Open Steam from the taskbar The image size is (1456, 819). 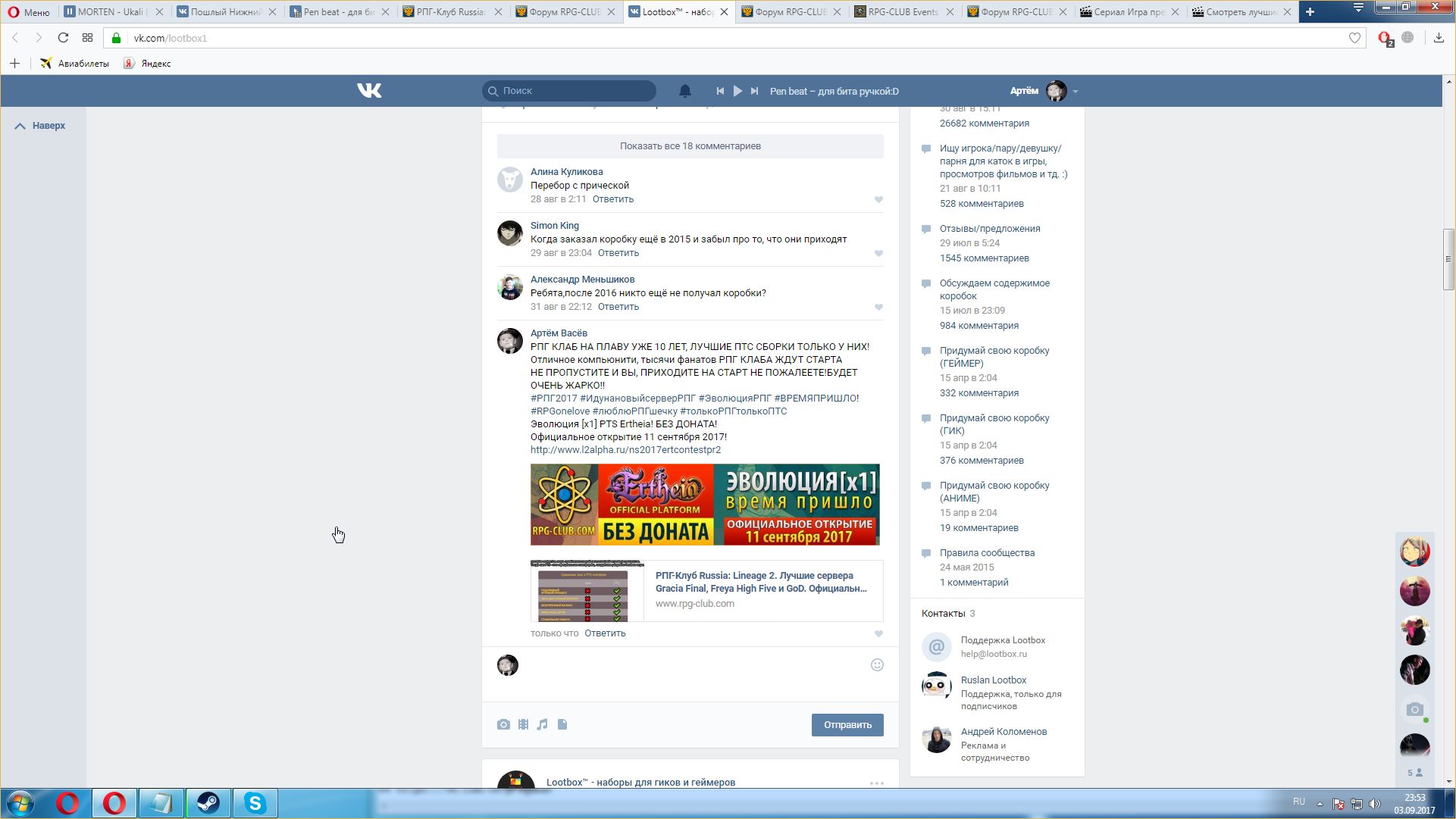[208, 803]
